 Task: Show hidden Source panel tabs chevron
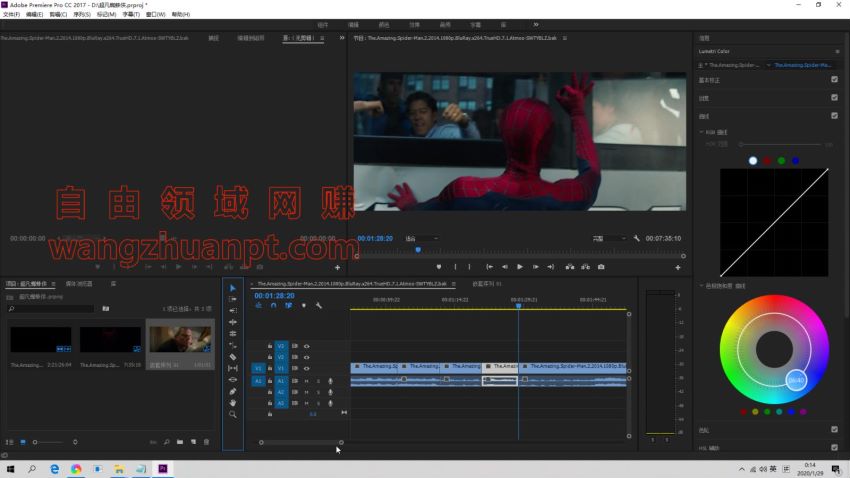click(x=342, y=38)
